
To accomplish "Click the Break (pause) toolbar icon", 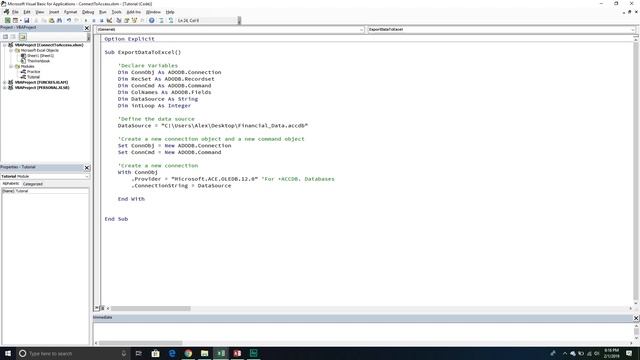I will [94, 20].
